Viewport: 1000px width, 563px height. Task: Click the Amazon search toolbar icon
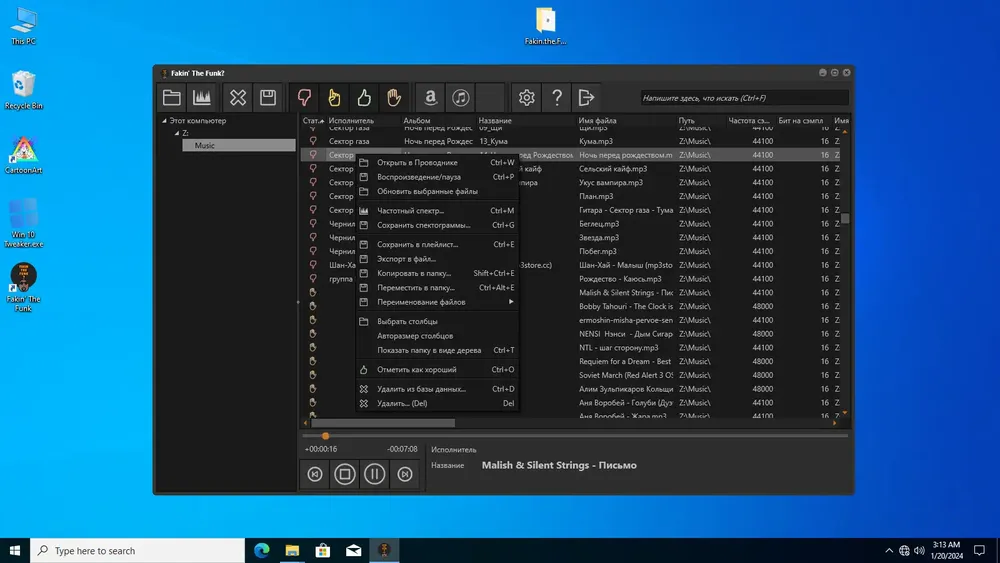coord(430,97)
